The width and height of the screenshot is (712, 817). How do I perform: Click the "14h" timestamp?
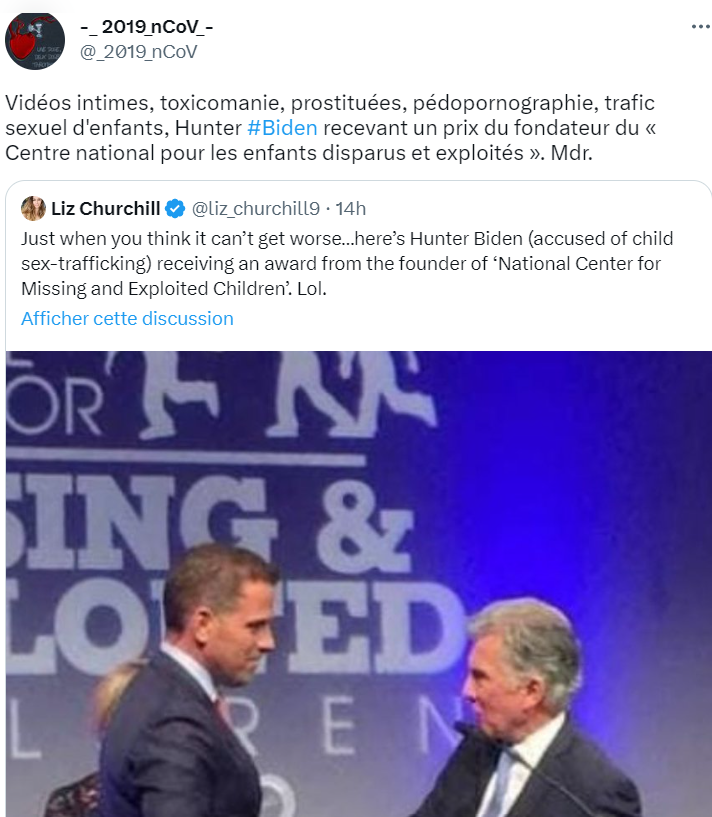[x=351, y=209]
